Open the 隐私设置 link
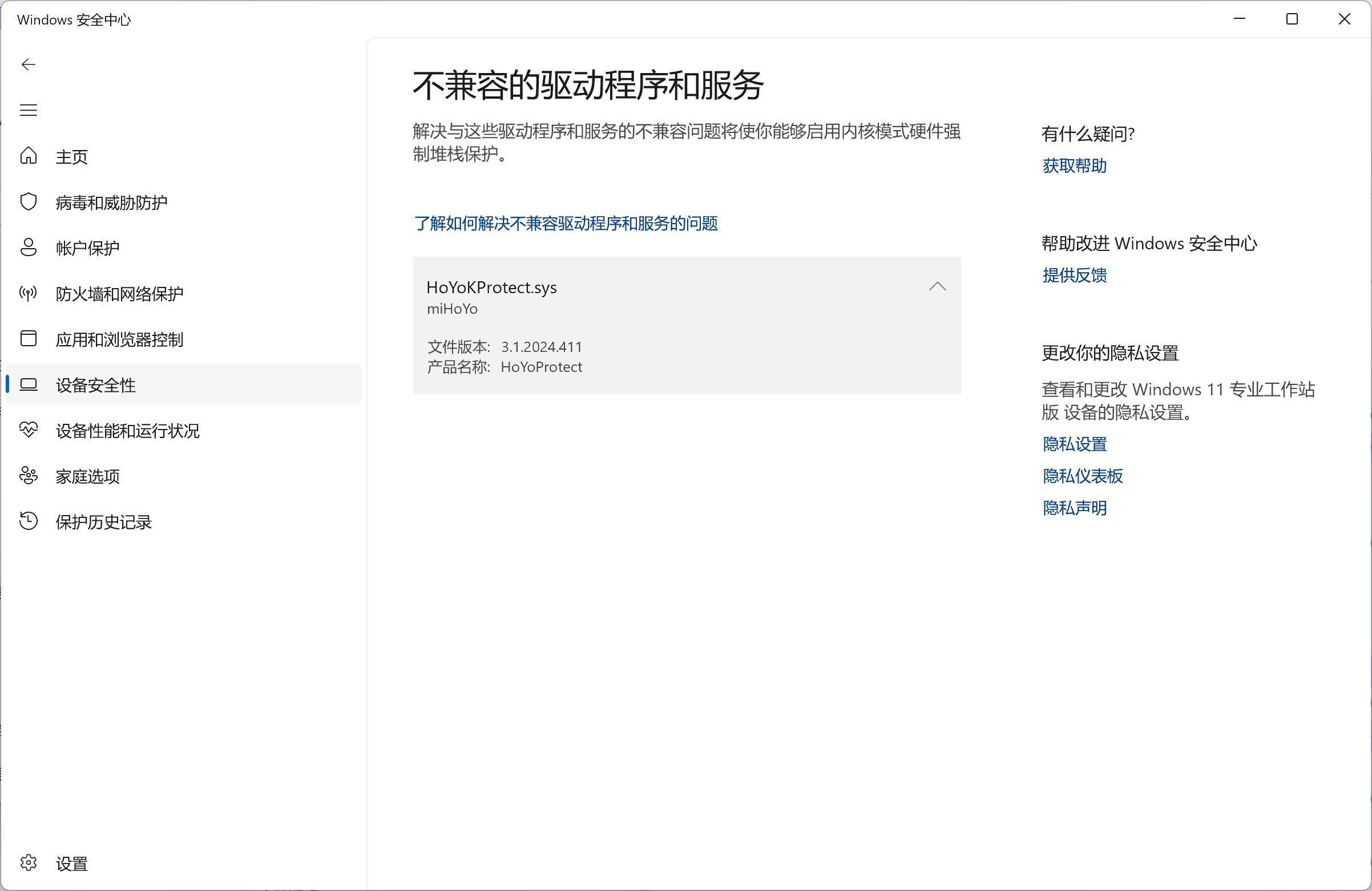Image resolution: width=1372 pixels, height=891 pixels. click(x=1074, y=444)
